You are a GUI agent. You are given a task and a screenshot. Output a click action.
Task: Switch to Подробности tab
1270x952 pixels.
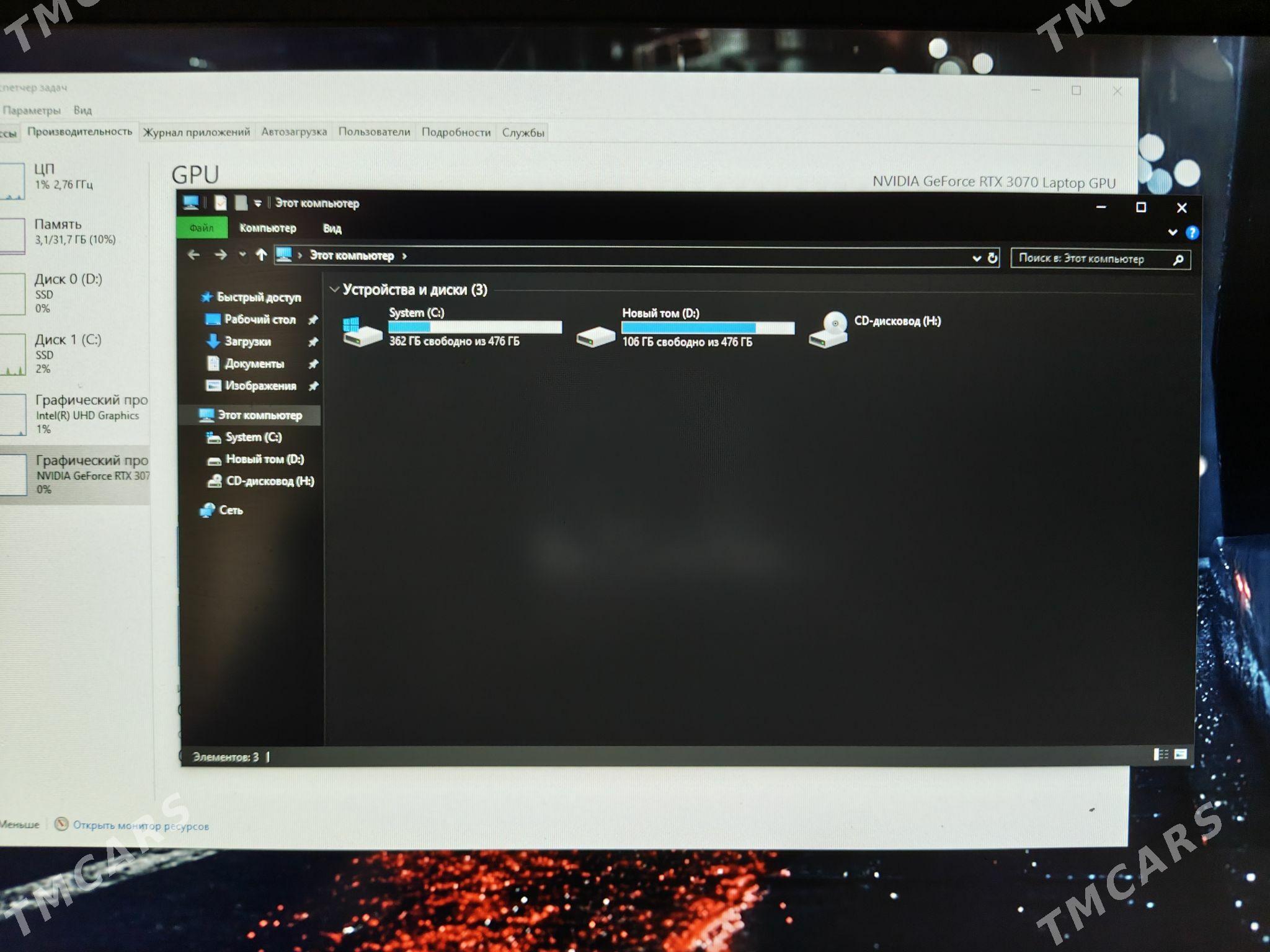point(456,133)
